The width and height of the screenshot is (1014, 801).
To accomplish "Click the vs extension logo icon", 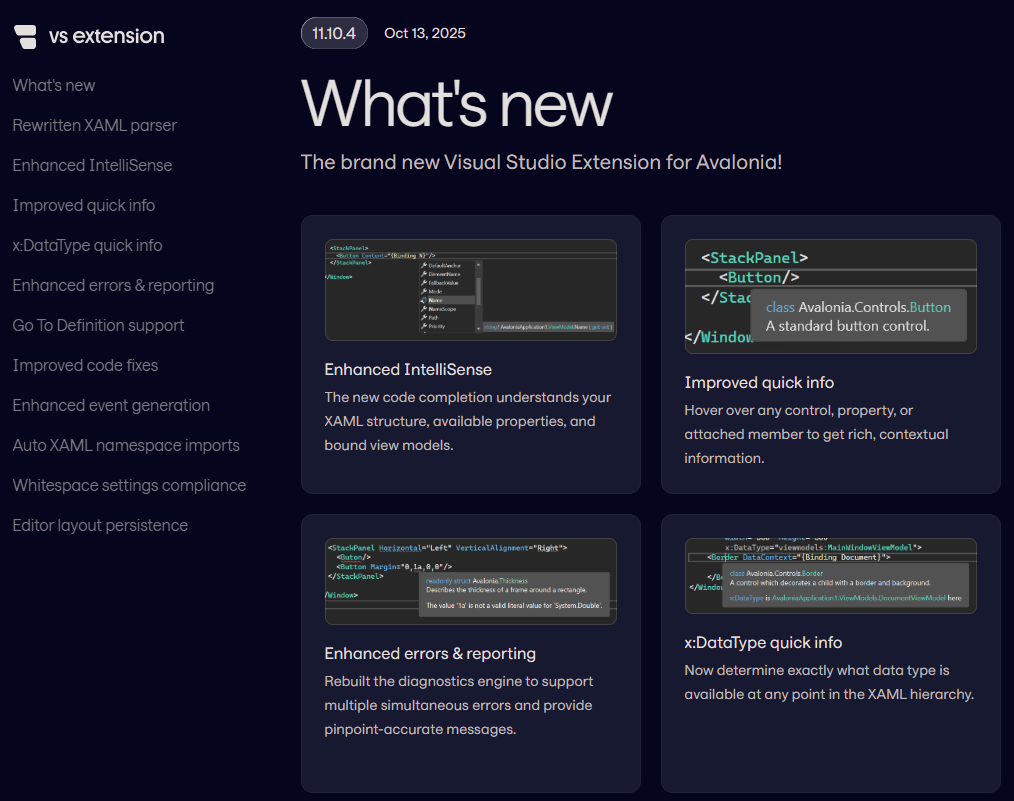I will tap(25, 36).
